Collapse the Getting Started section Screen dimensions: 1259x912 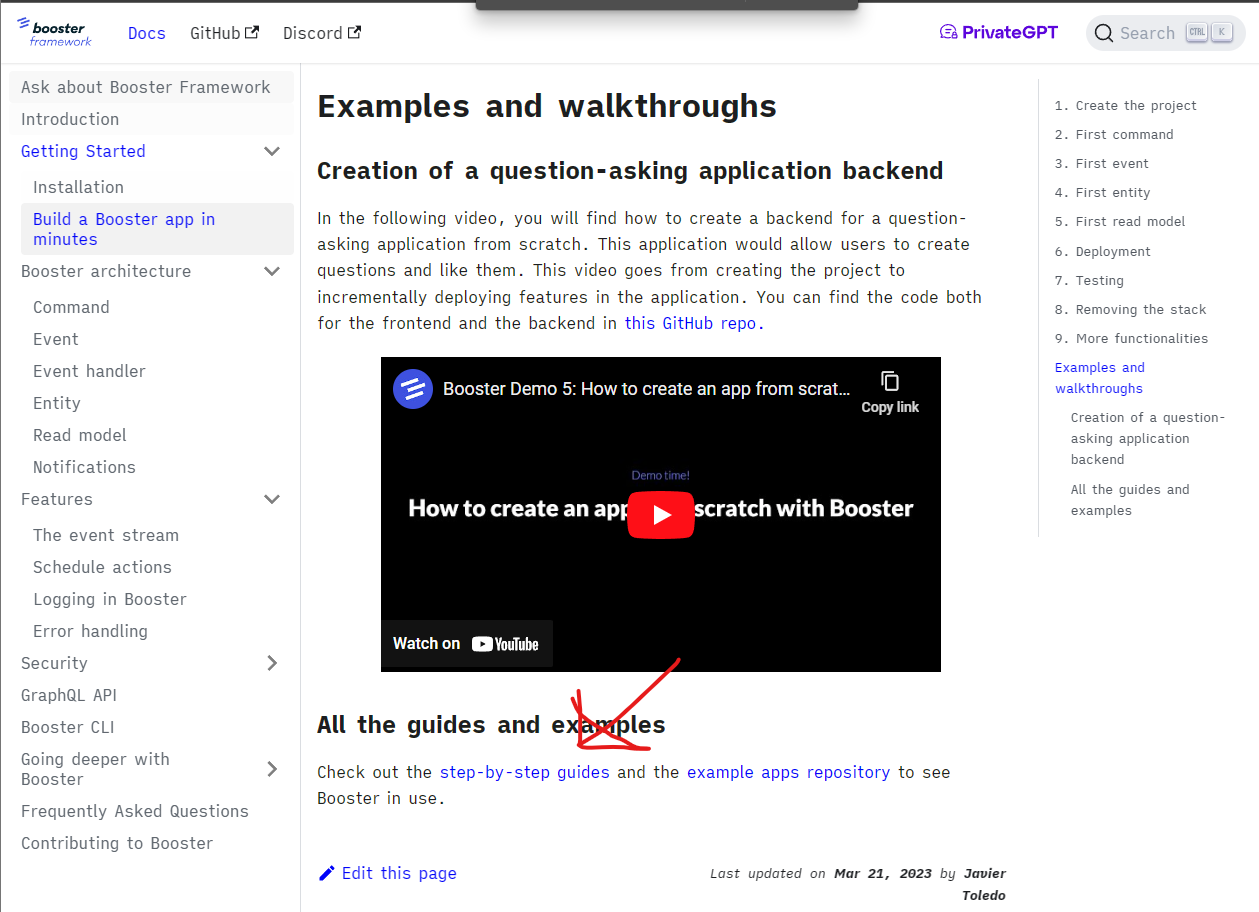tap(272, 151)
